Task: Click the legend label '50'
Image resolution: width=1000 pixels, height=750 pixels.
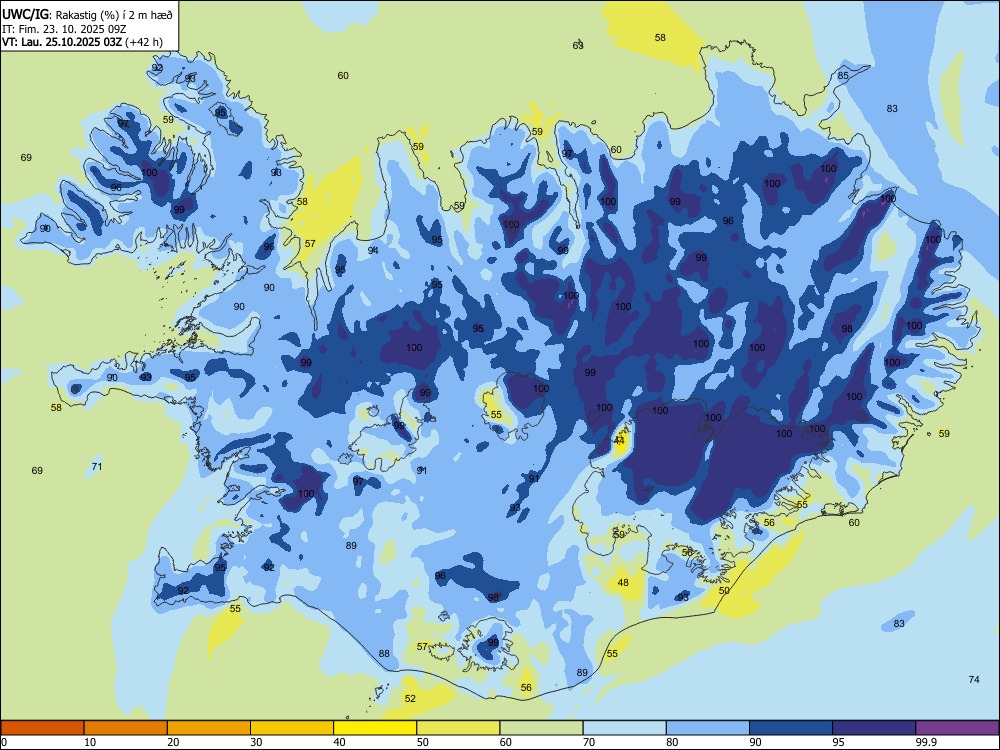Action: (x=422, y=742)
